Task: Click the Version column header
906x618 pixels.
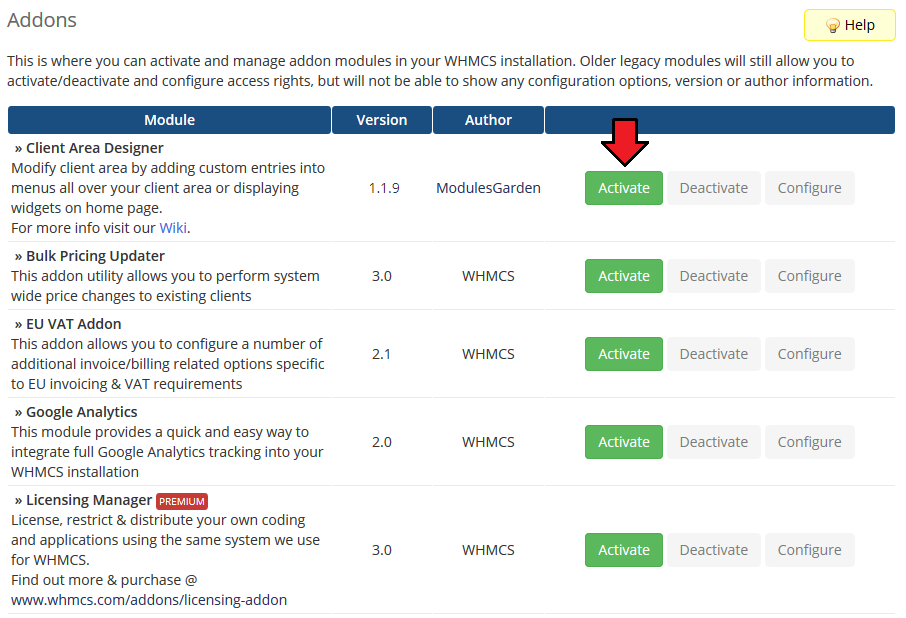Action: coord(381,120)
